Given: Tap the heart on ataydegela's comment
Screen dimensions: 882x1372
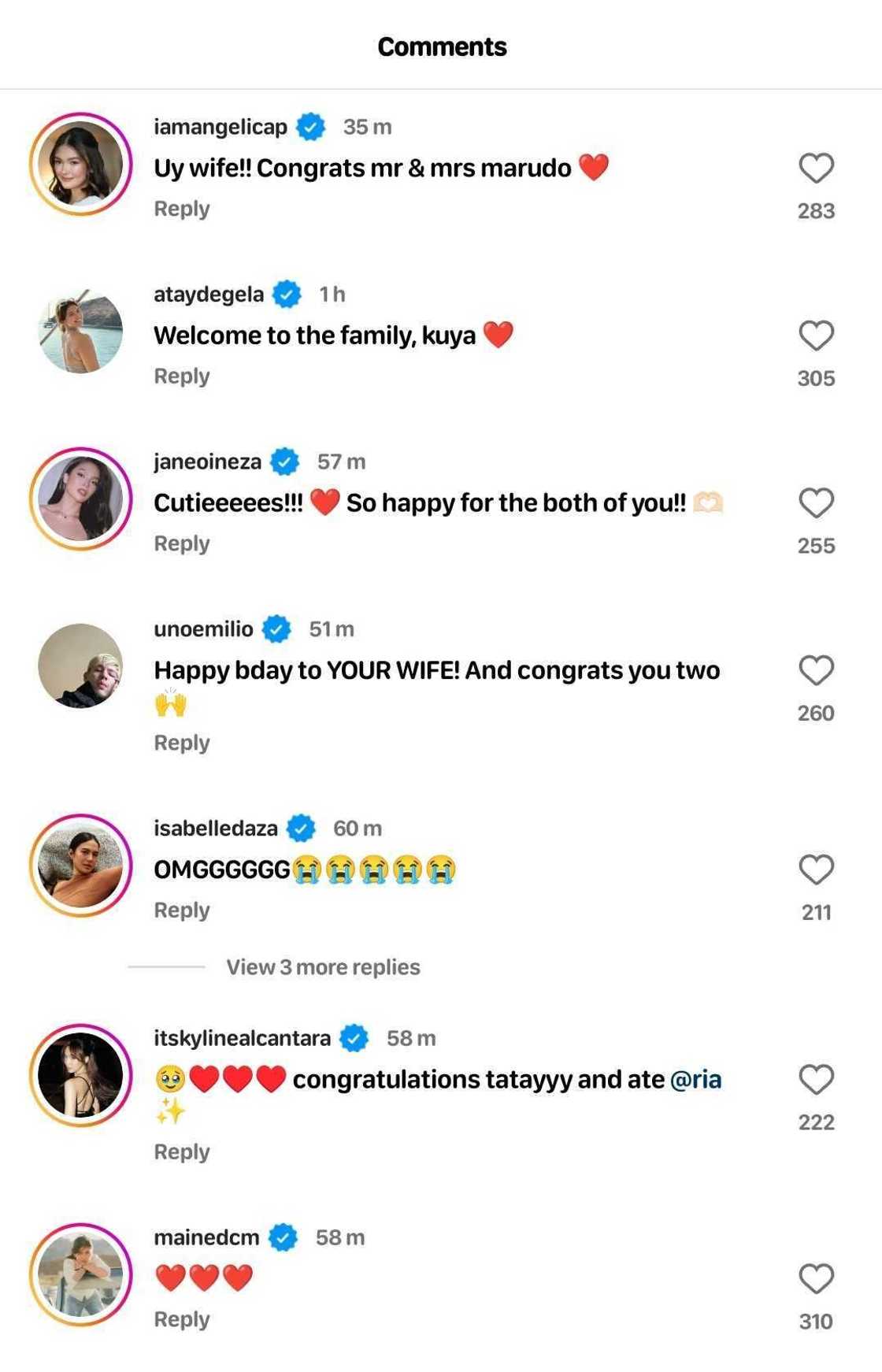Looking at the screenshot, I should click(x=816, y=336).
